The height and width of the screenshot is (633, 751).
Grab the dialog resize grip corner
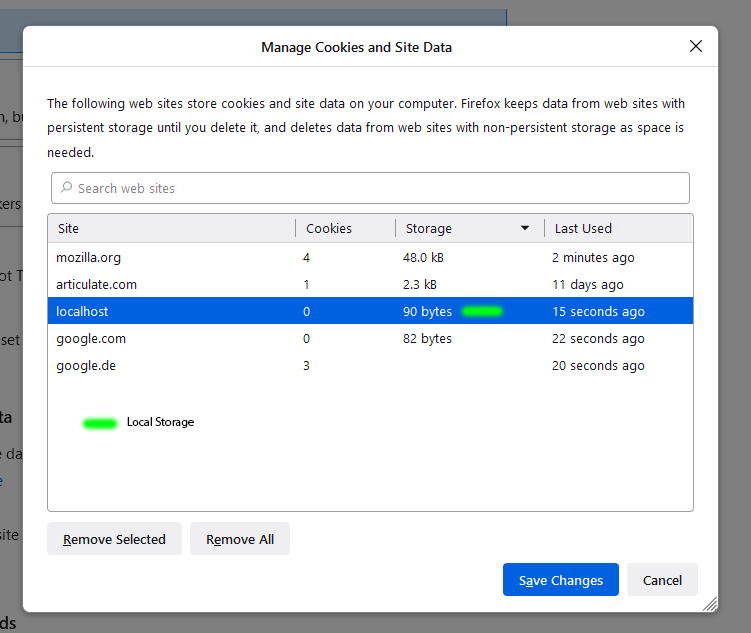click(x=710, y=604)
